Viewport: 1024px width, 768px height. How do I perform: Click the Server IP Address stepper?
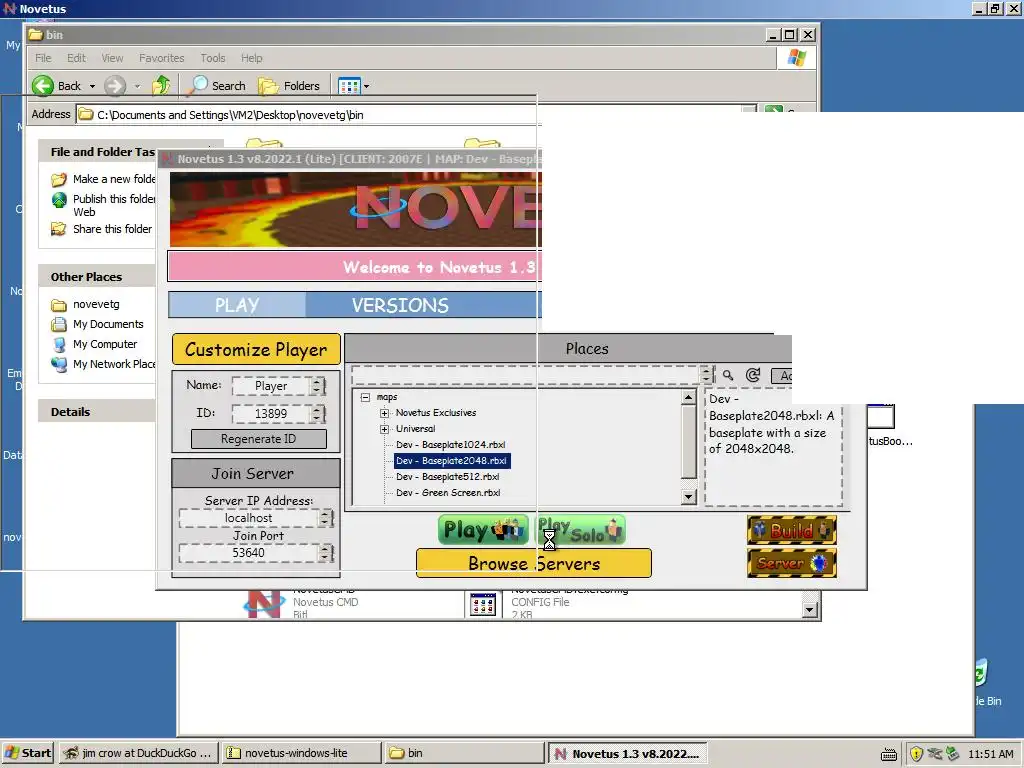point(326,519)
